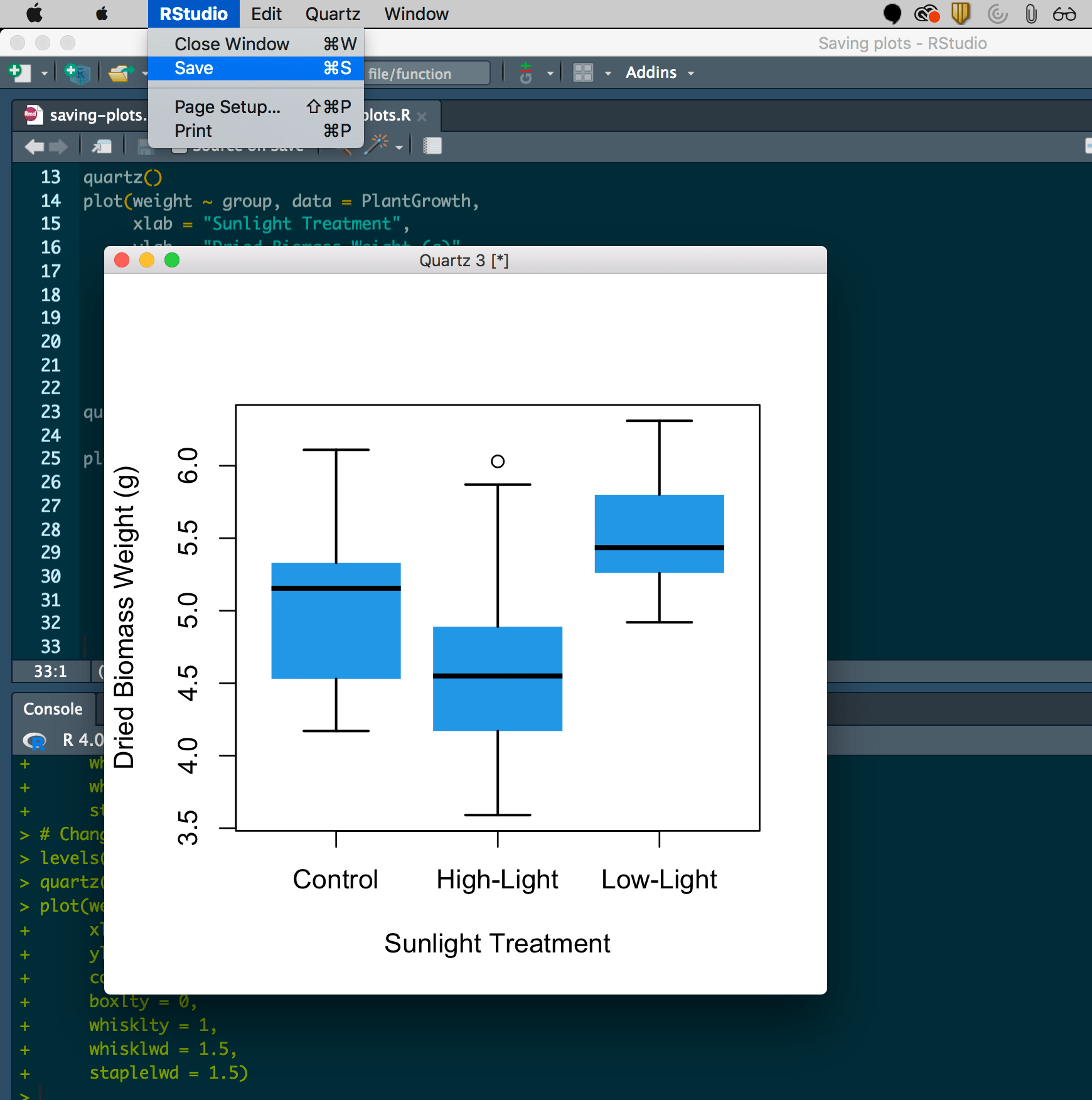Navigate back using the back arrow icon
The width and height of the screenshot is (1092, 1100).
coord(34,146)
